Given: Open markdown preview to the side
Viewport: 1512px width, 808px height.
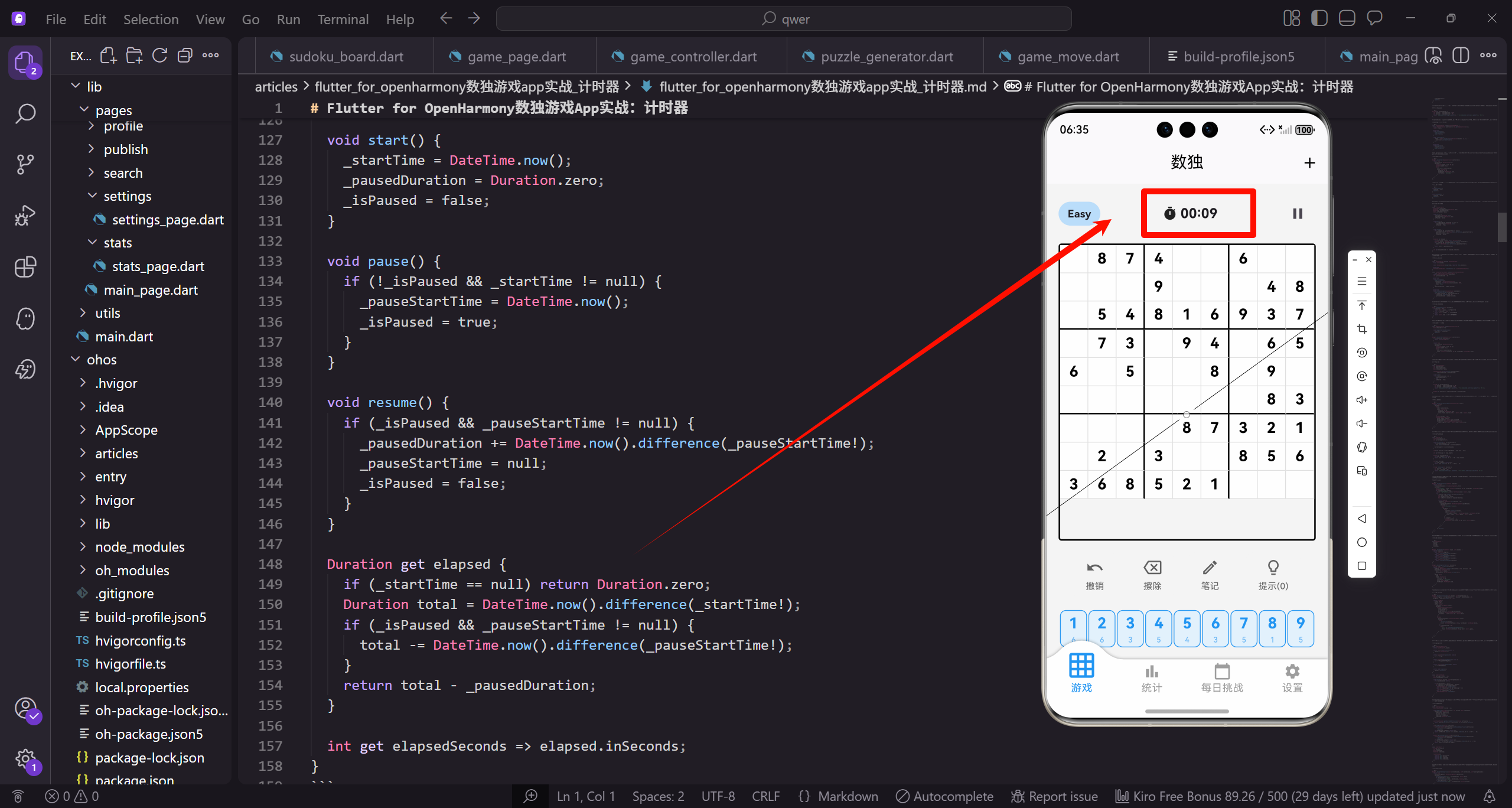Looking at the screenshot, I should 1433,56.
